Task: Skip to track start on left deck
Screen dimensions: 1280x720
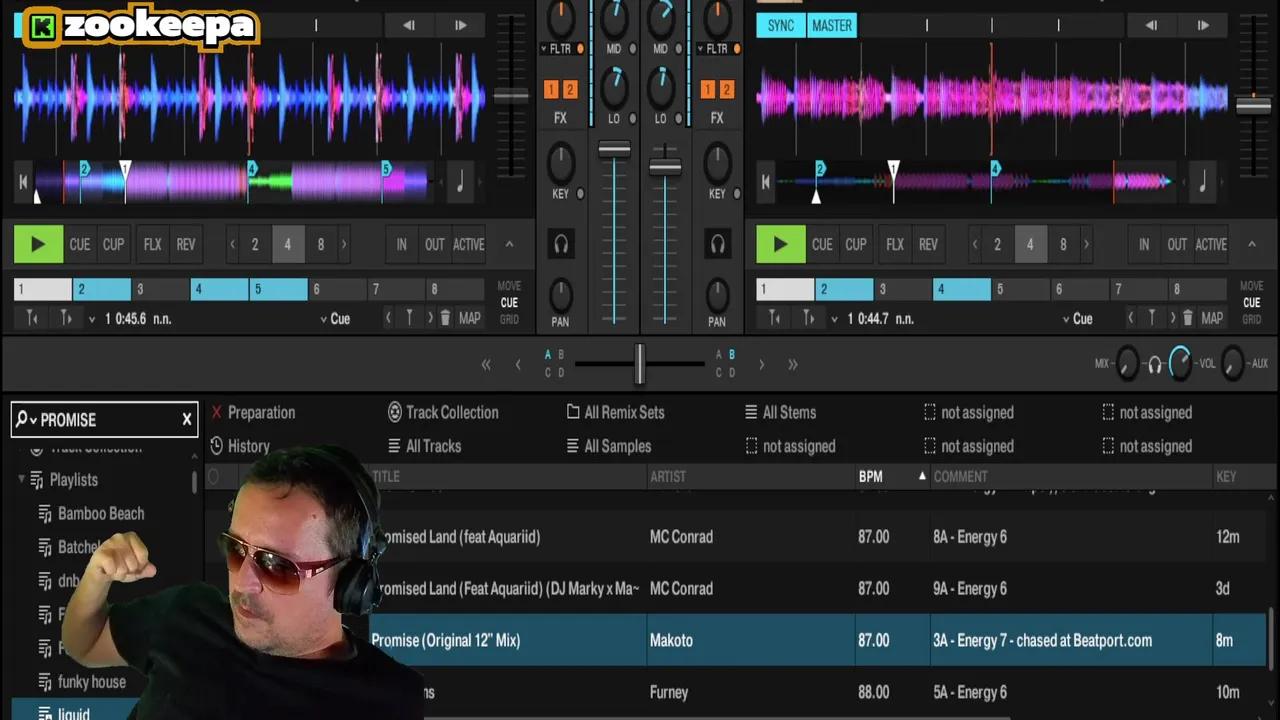Action: pyautogui.click(x=23, y=182)
